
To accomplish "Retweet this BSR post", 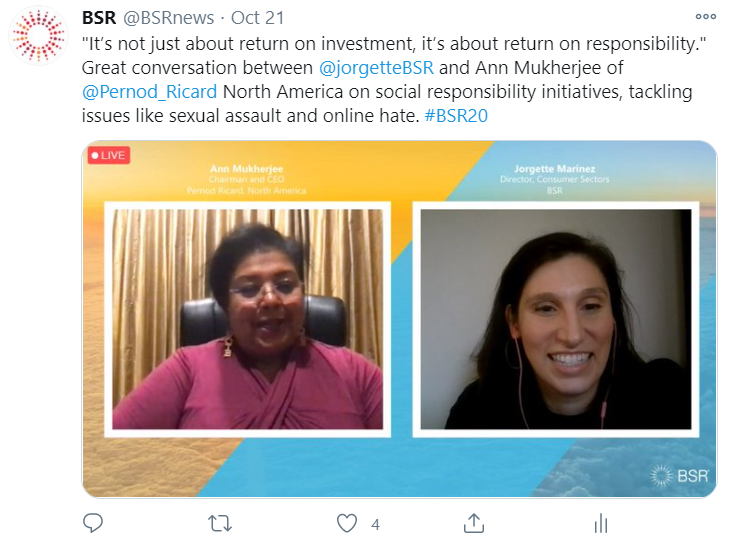I will [x=220, y=523].
